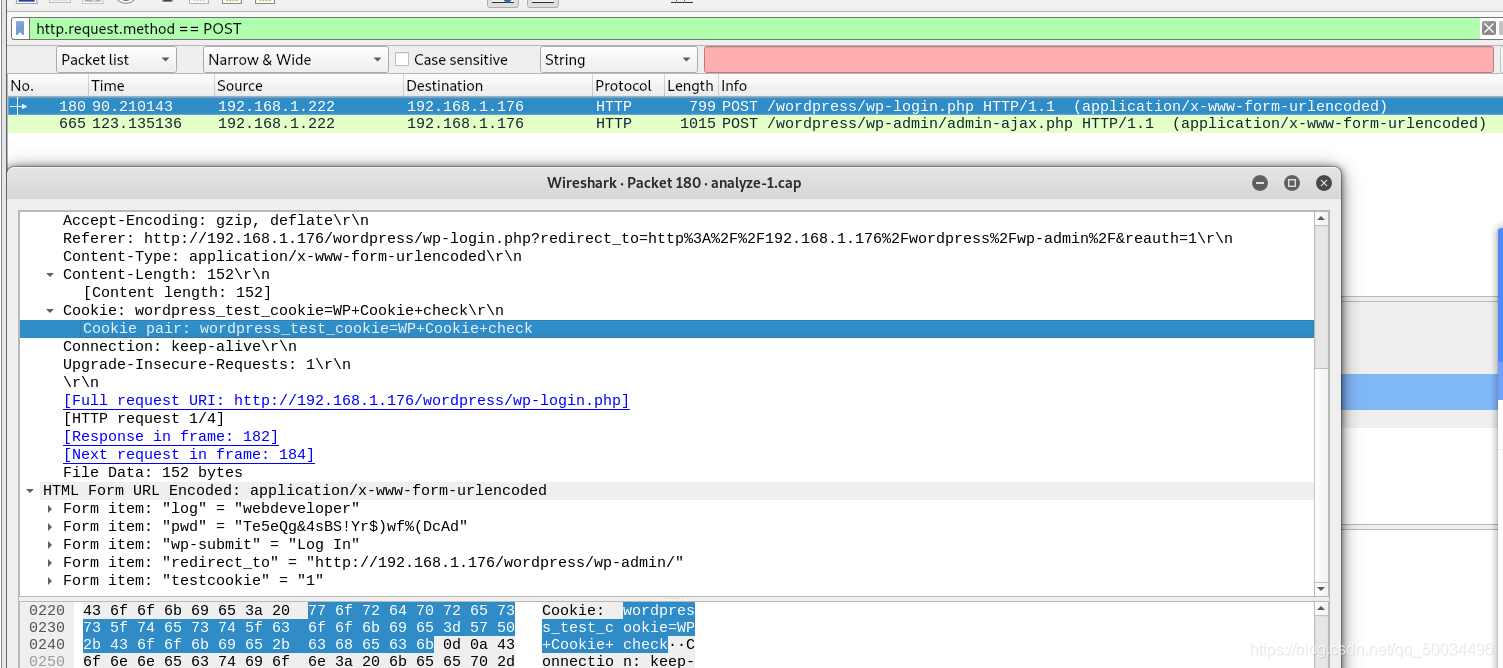Select the Accept-Encoding: gzip, deflate line

(215, 221)
